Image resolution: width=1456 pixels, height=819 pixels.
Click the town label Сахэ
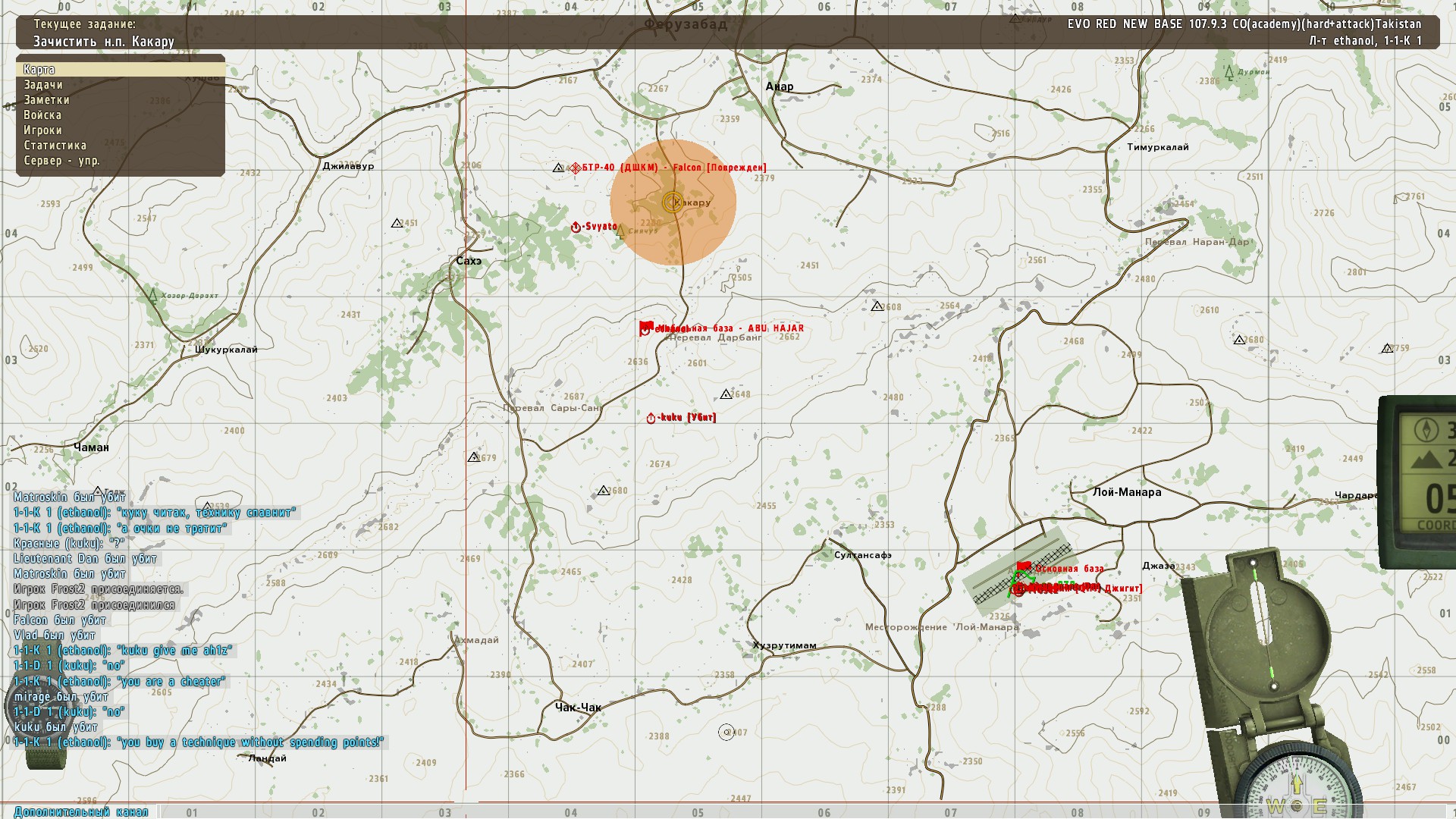coord(469,261)
